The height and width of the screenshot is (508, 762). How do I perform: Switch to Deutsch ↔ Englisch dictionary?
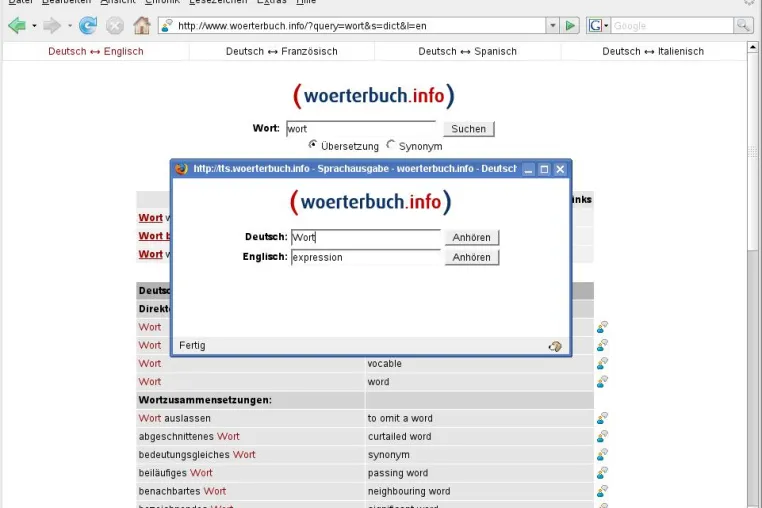pos(96,52)
